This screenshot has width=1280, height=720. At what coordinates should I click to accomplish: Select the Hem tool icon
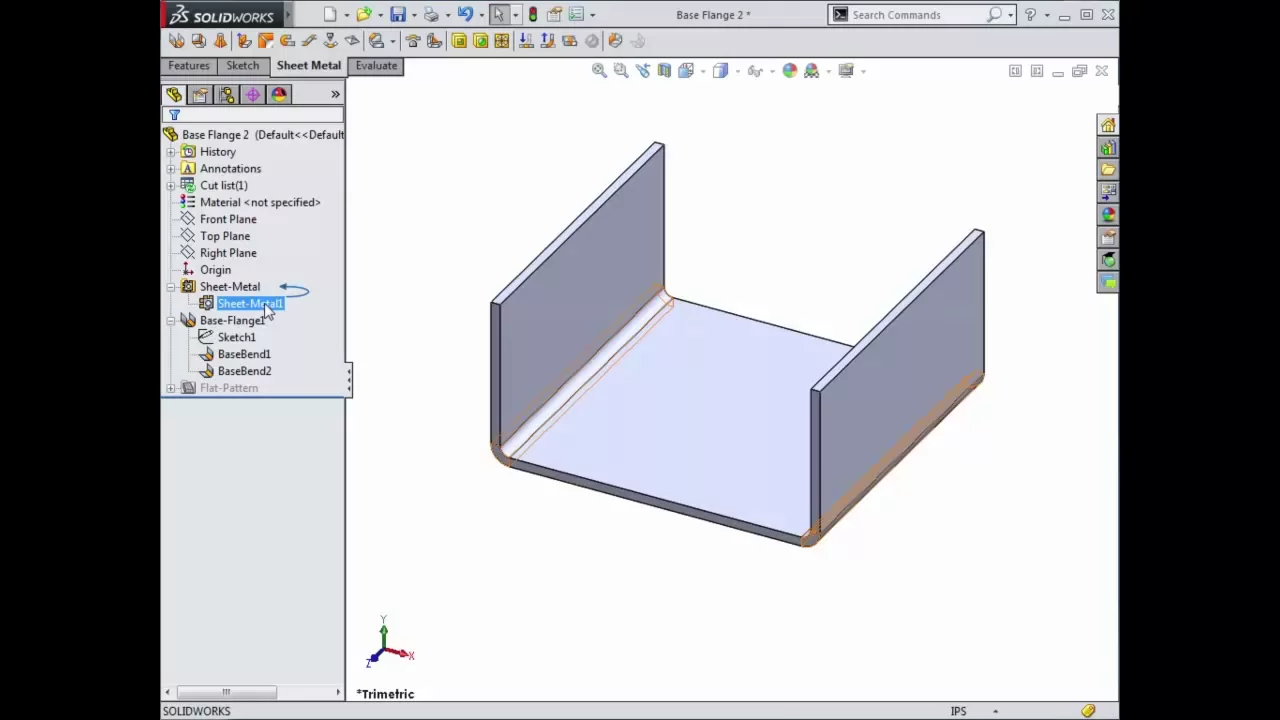[287, 41]
